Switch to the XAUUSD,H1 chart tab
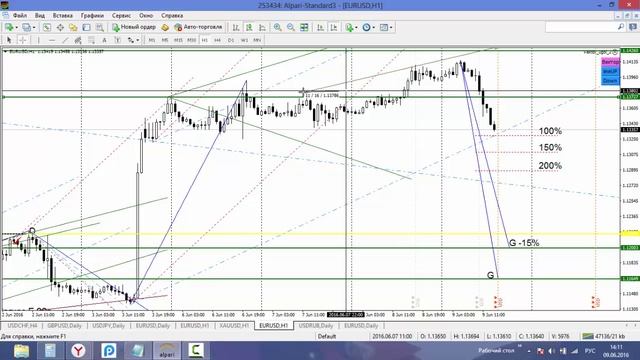This screenshot has width=640, height=360. point(234,326)
